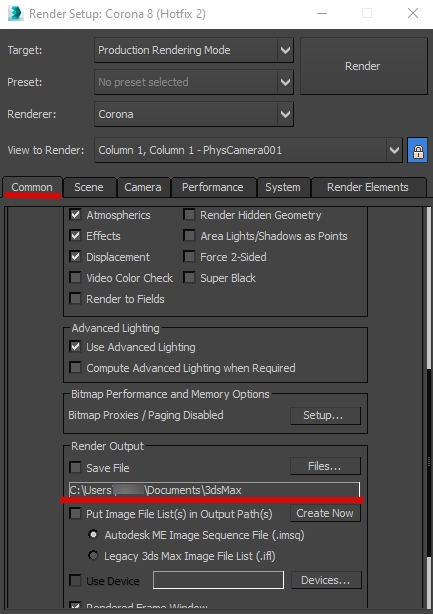Screen dimensions: 433x614
Task: Check the Save File option
Action: [x=75, y=468]
